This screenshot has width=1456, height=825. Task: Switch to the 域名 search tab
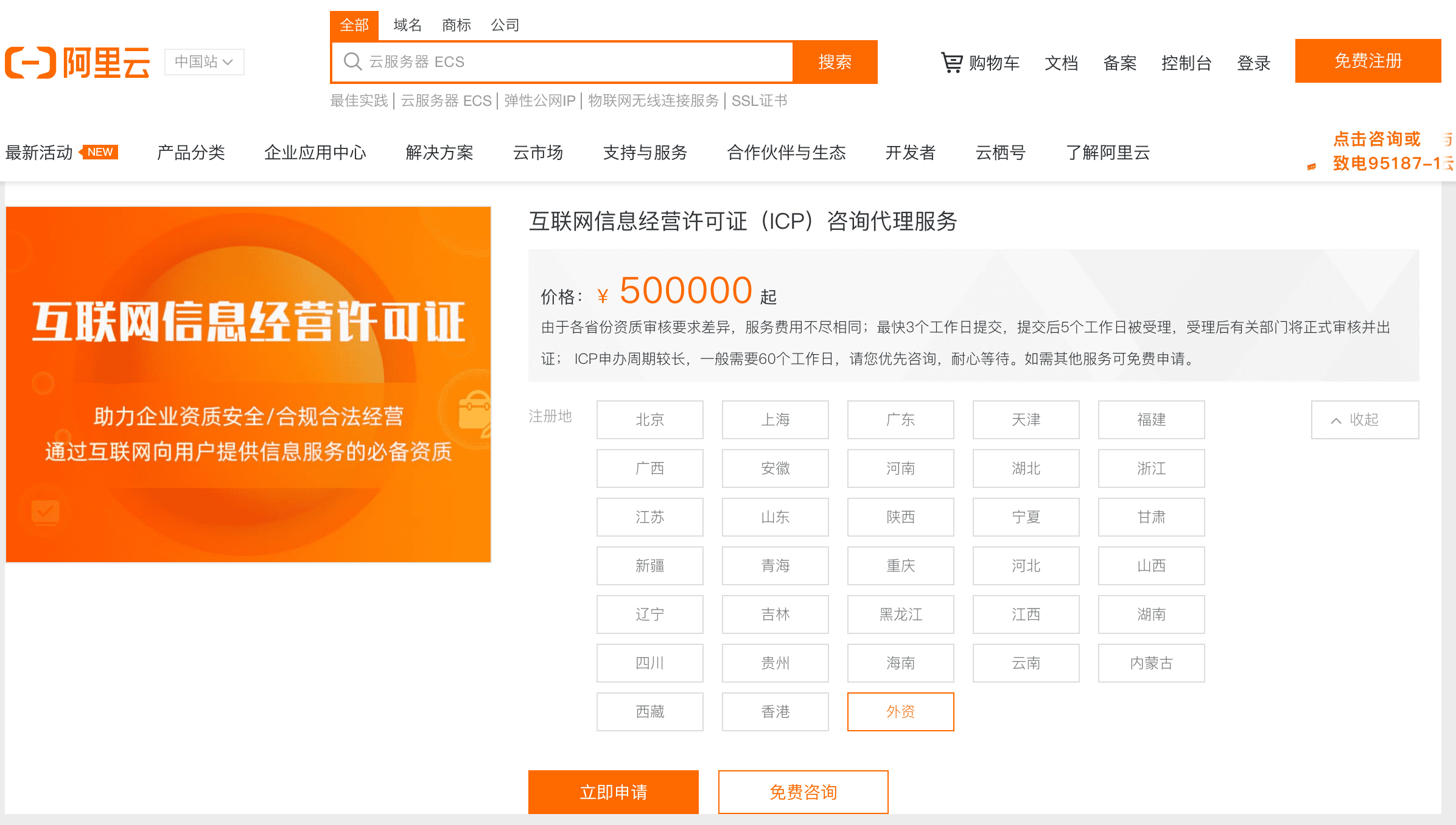(407, 25)
